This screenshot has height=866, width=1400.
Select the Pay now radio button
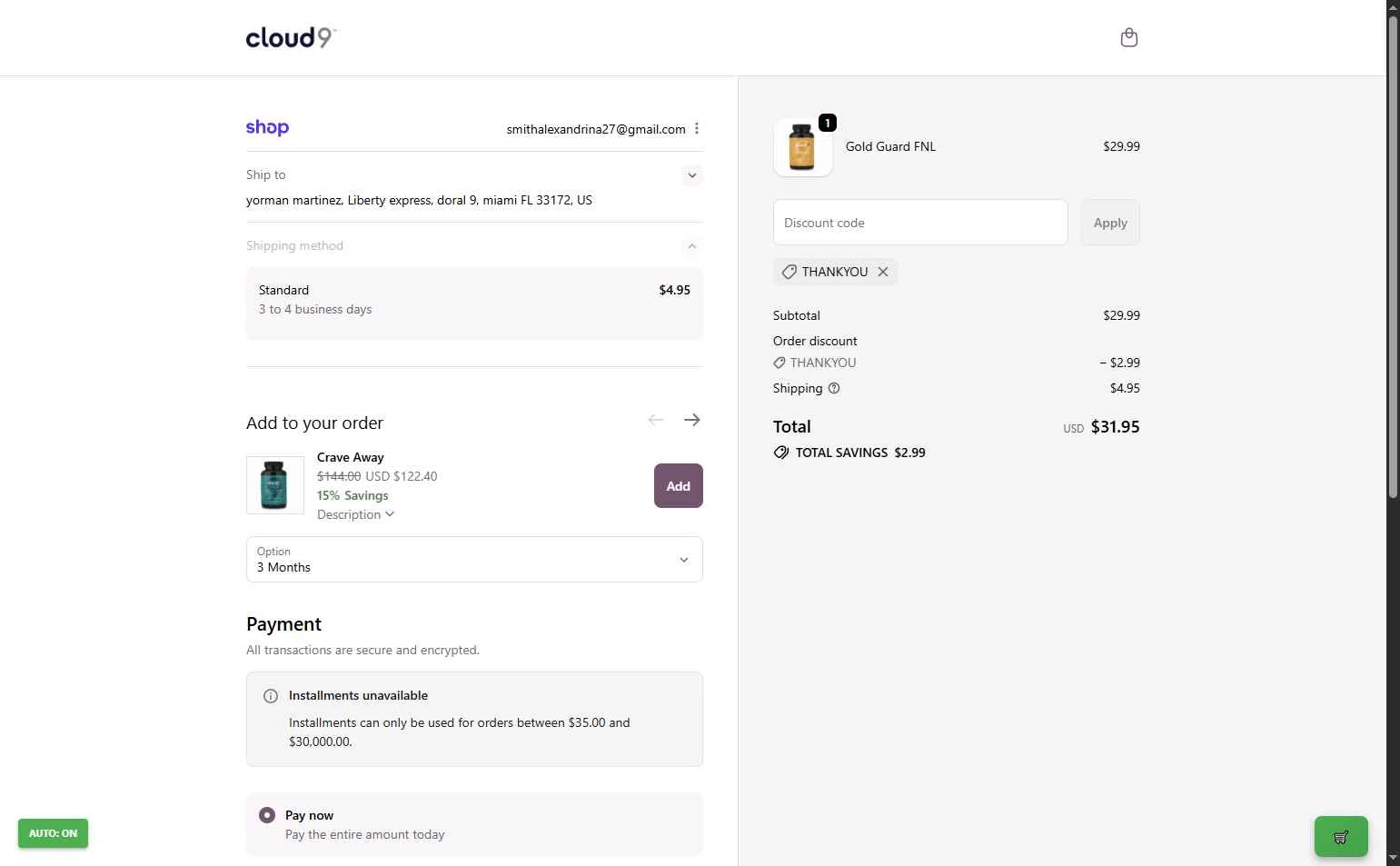[267, 815]
